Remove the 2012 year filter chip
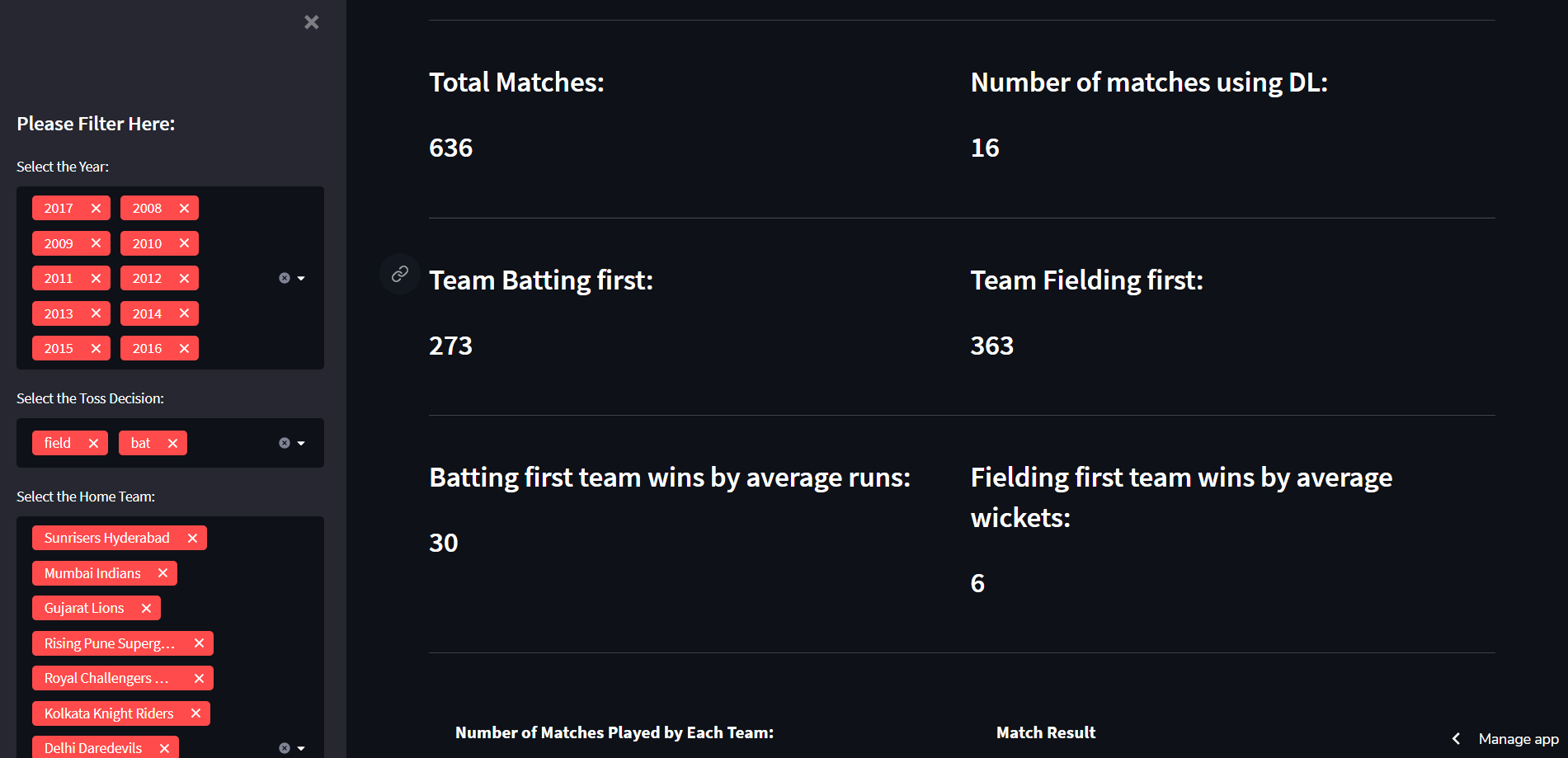This screenshot has width=1568, height=758. pyautogui.click(x=185, y=278)
